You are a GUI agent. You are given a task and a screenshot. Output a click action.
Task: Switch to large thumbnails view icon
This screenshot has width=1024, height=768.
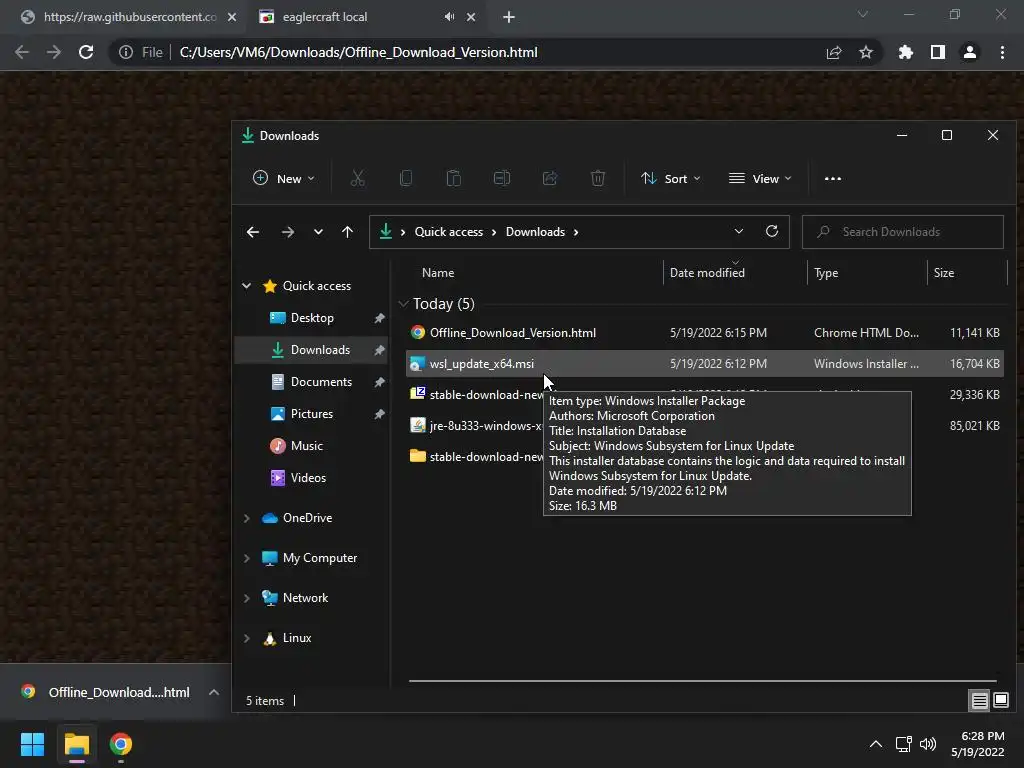1001,701
